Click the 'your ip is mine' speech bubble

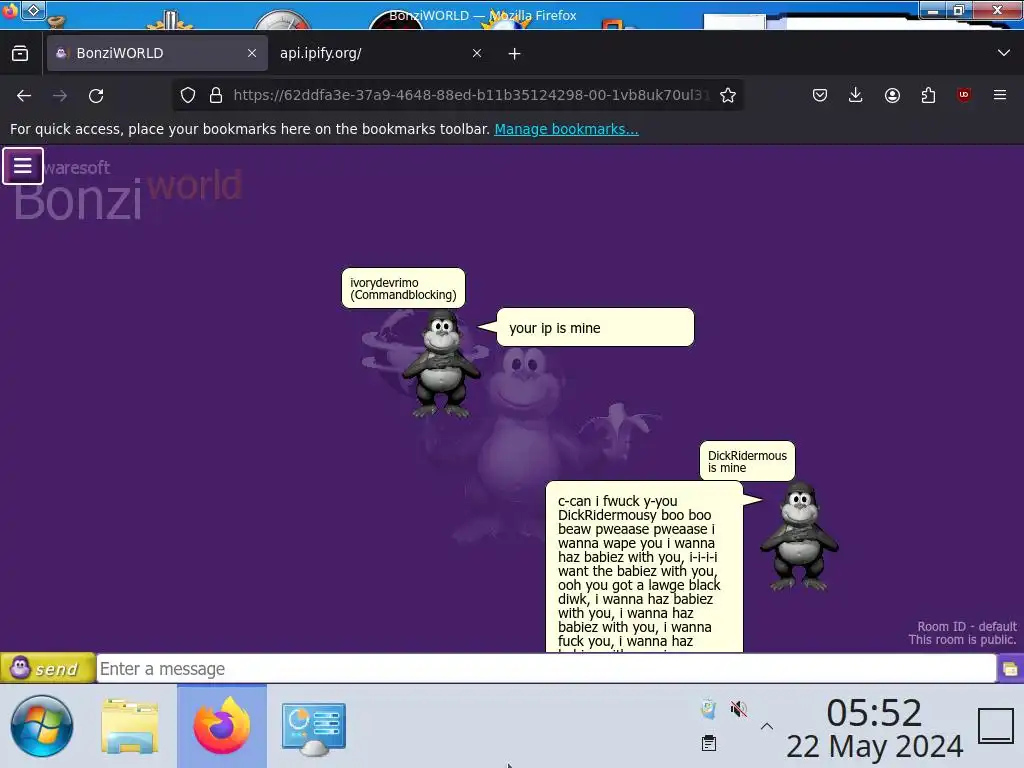594,327
